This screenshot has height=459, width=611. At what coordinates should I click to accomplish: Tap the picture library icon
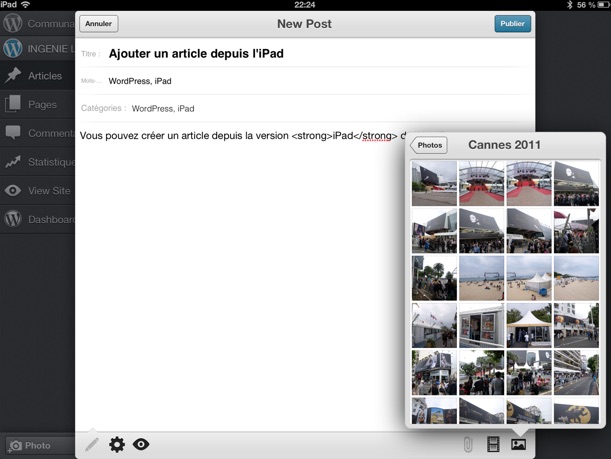coord(518,444)
